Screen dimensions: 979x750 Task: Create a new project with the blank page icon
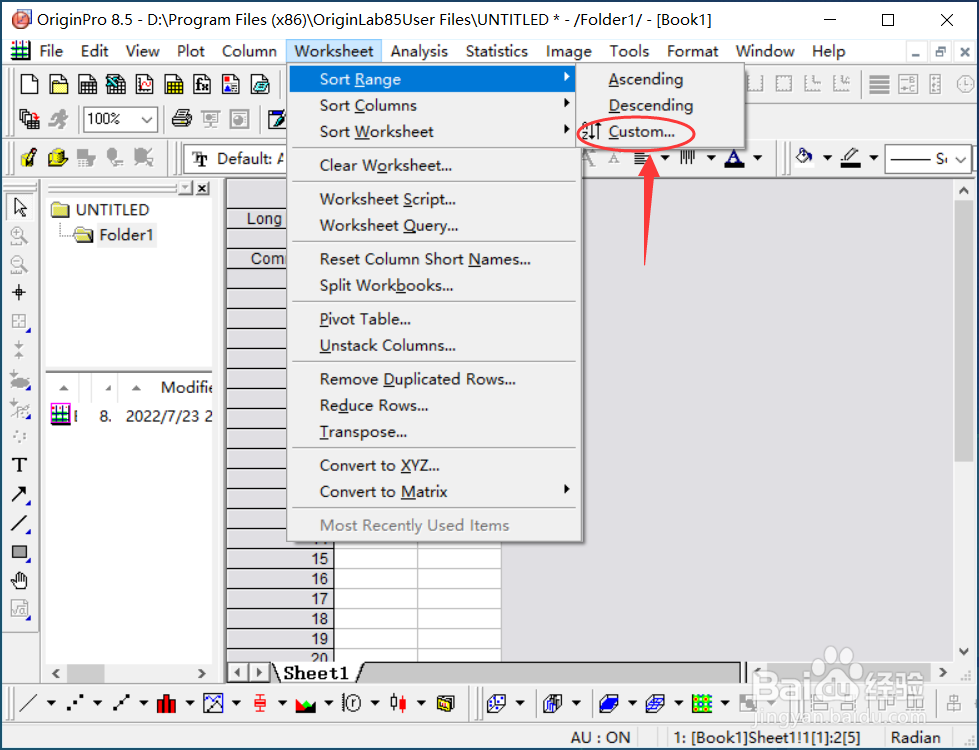[x=29, y=84]
